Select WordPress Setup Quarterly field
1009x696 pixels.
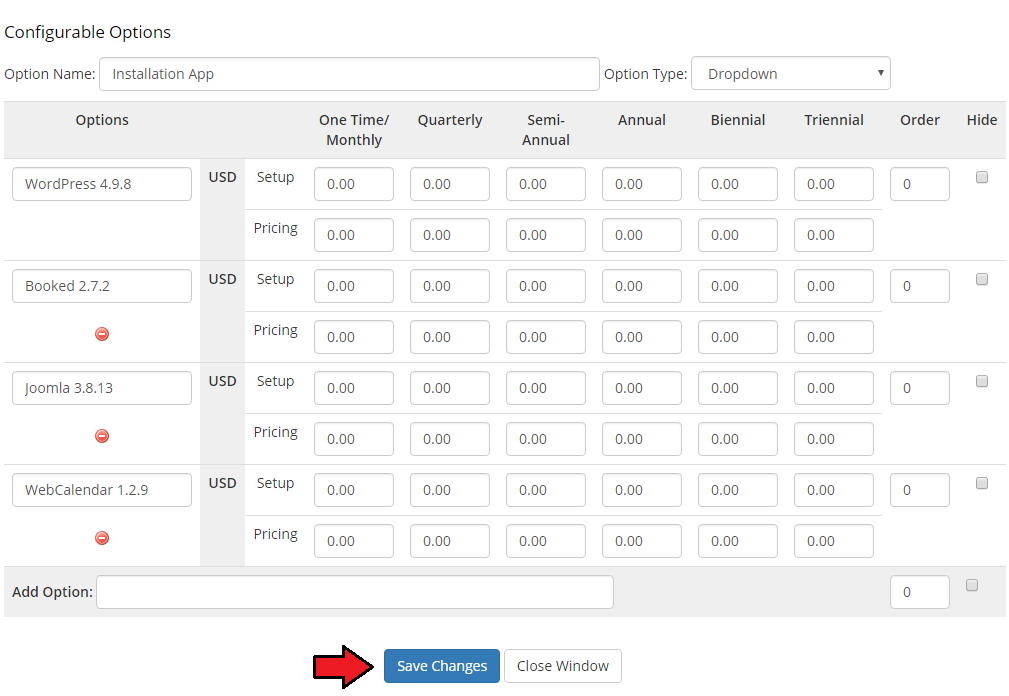tap(450, 184)
